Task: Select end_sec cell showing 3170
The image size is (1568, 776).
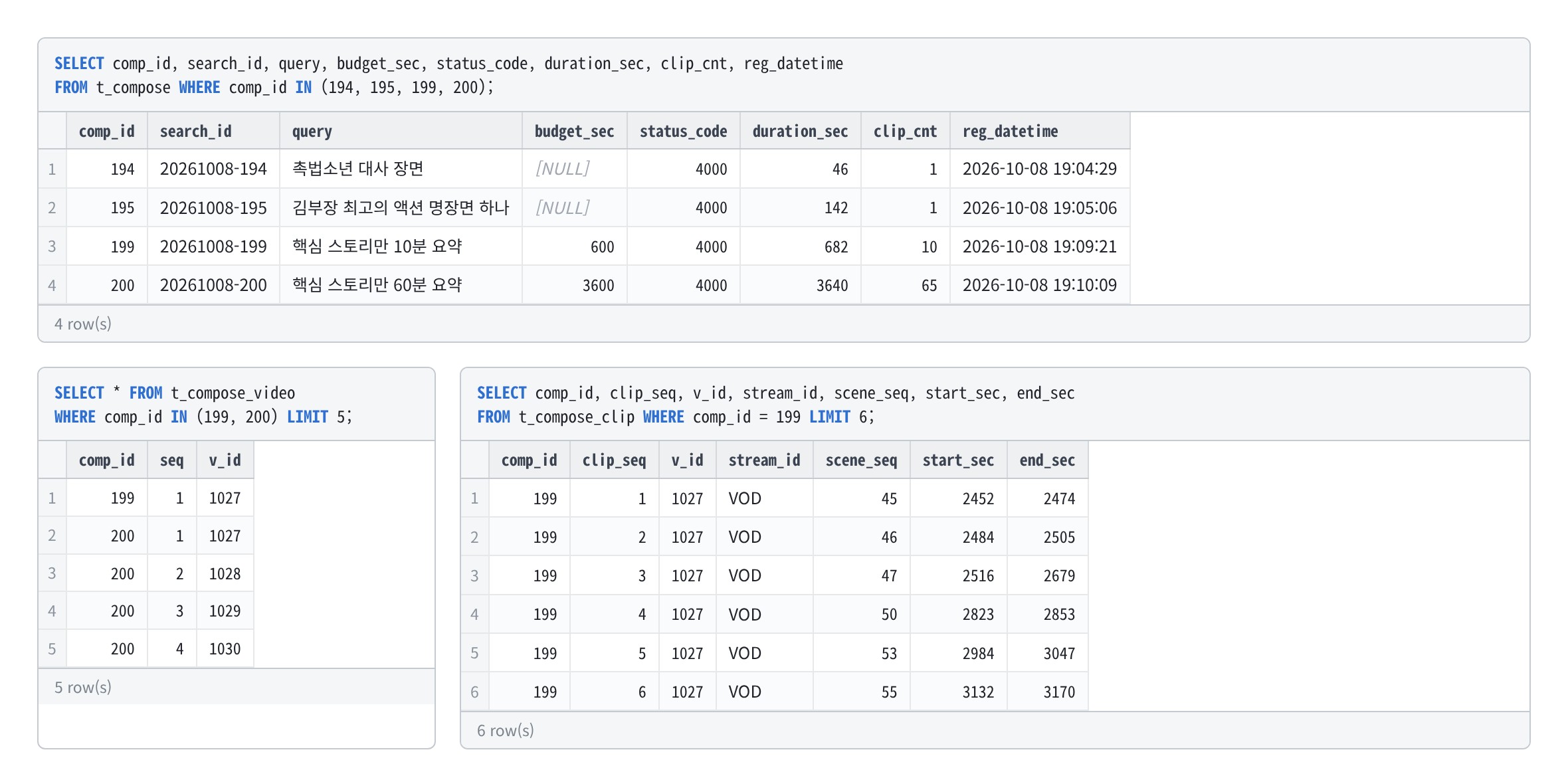Action: click(1047, 692)
